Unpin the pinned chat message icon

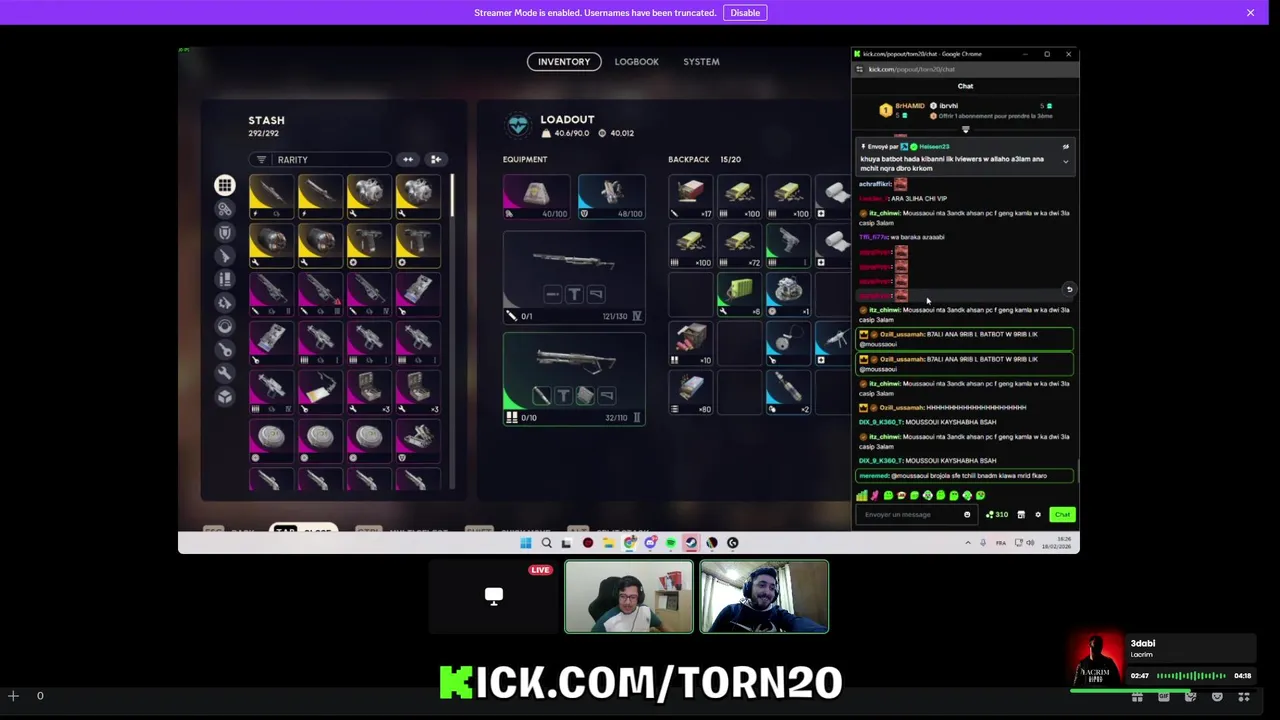[1065, 147]
